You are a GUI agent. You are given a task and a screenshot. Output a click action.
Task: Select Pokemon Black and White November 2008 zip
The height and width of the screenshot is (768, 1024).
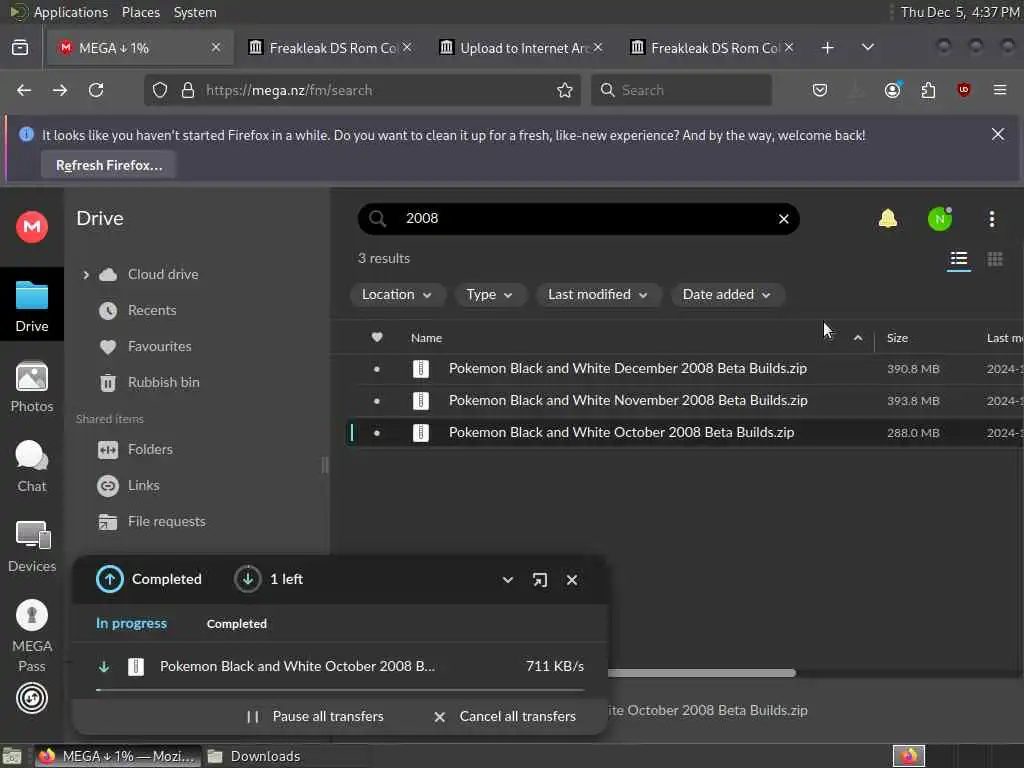pyautogui.click(x=628, y=401)
